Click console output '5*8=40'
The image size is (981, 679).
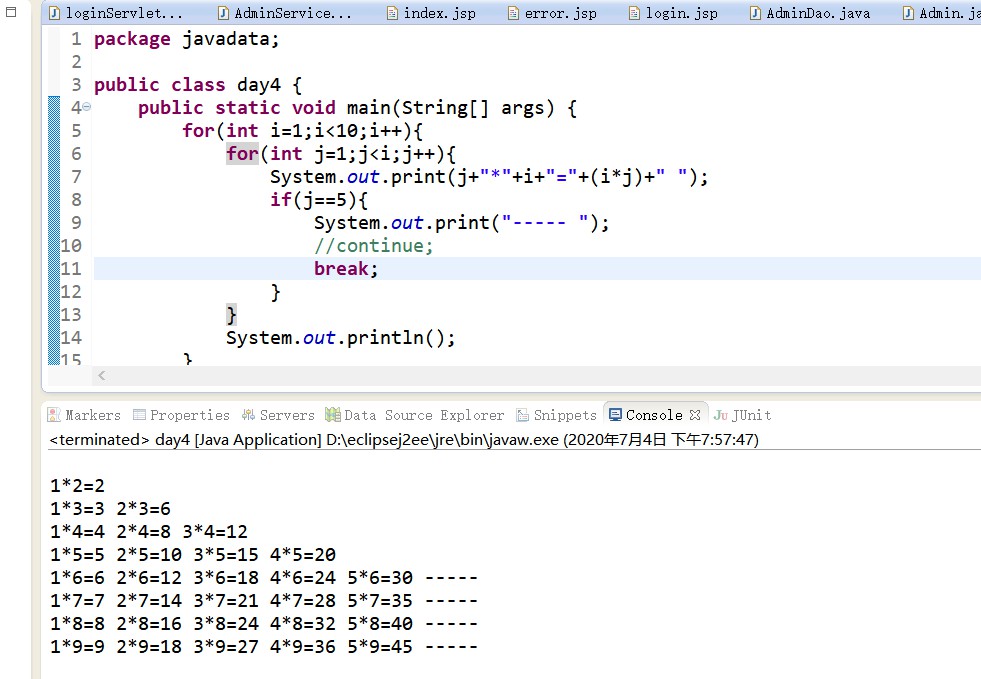pyautogui.click(x=380, y=623)
